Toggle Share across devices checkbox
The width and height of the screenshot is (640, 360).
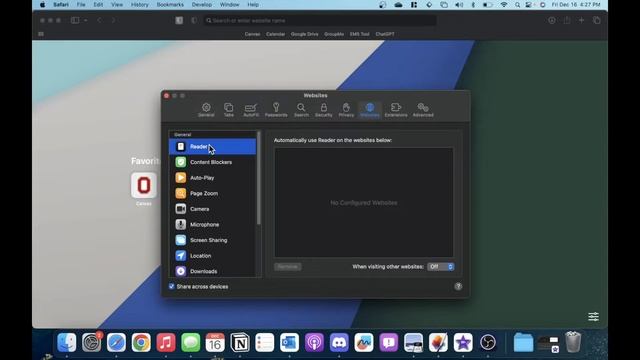[171, 287]
